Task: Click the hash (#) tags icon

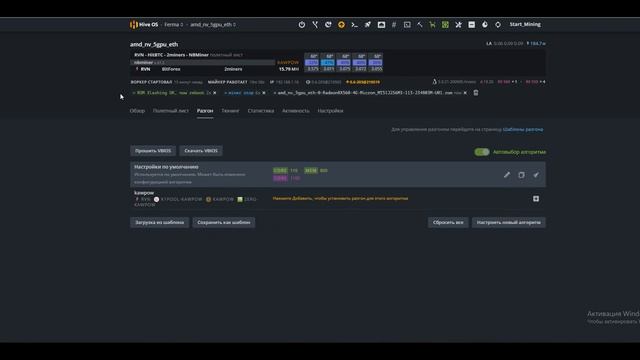Action: [x=394, y=24]
